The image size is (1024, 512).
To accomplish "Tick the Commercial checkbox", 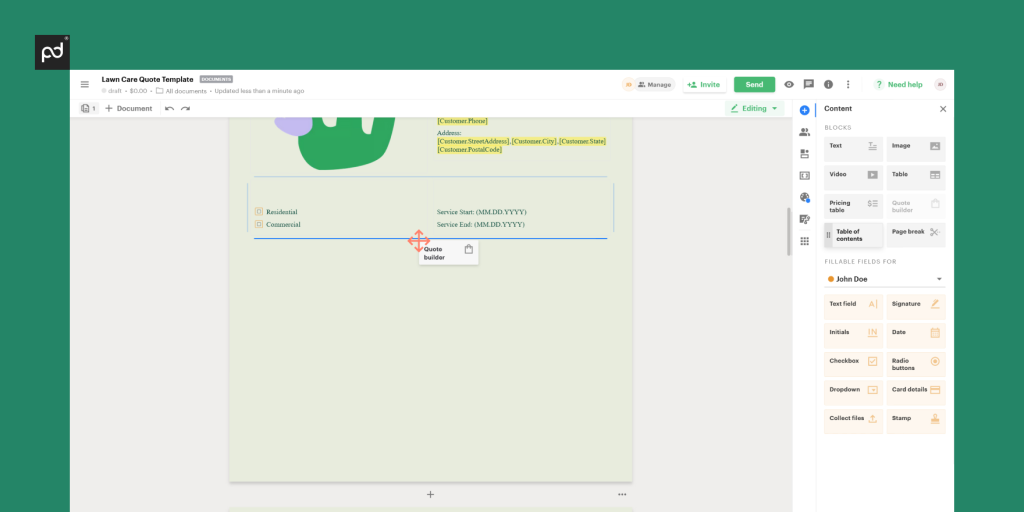I will click(259, 224).
